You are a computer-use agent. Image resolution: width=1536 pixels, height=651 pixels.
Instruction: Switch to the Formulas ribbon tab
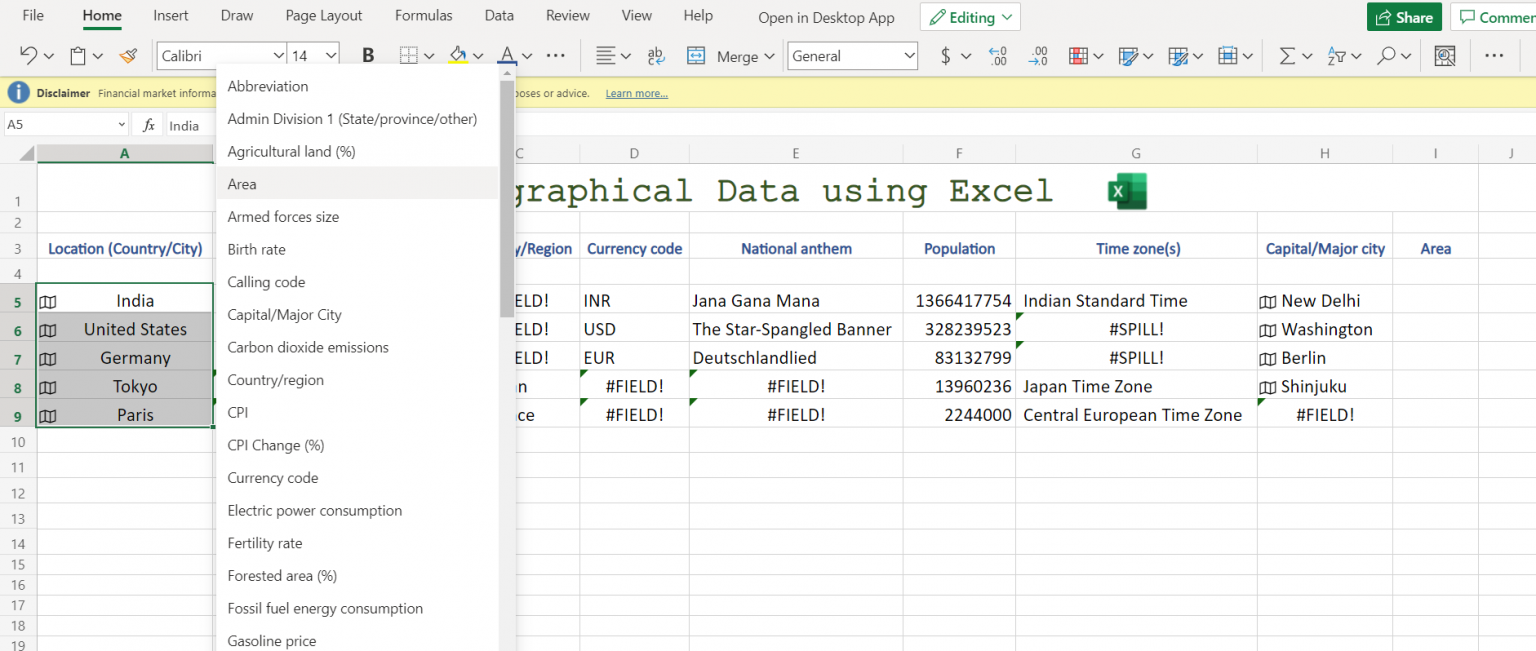coord(423,15)
